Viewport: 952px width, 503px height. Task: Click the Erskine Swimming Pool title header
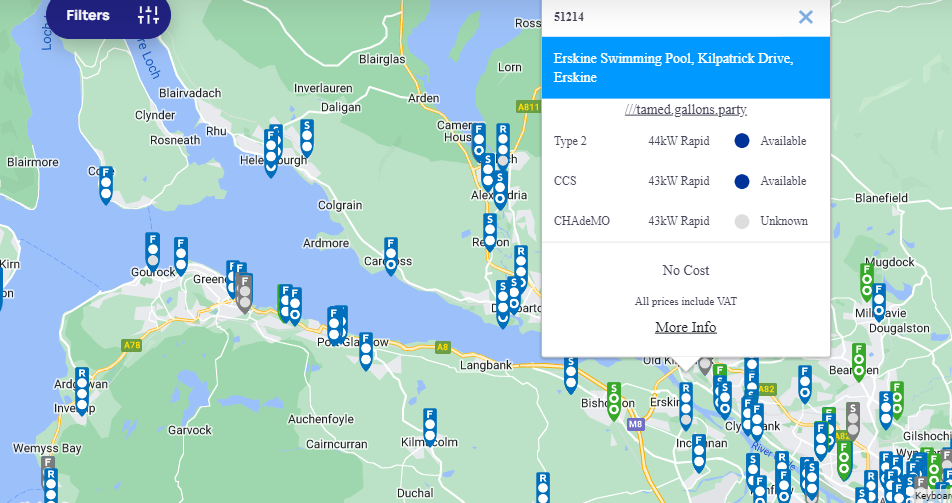click(686, 68)
